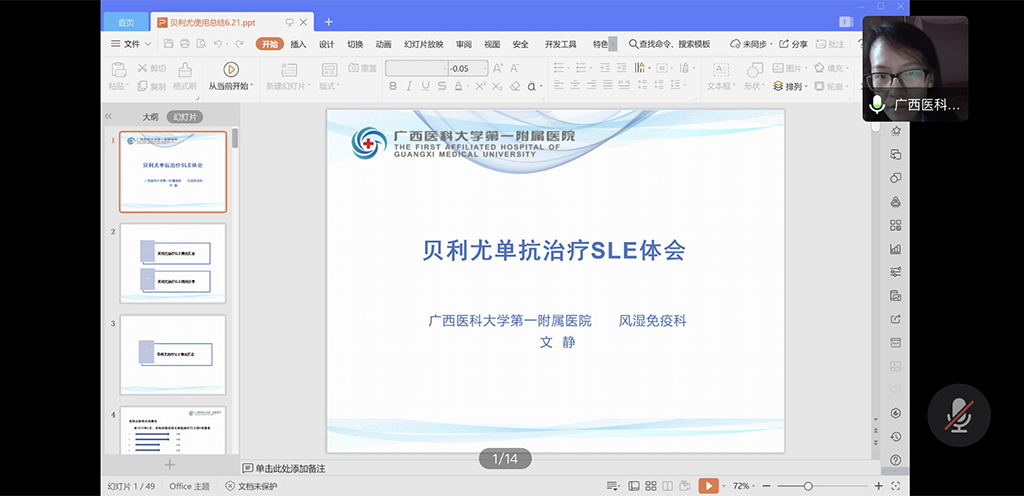Increase font size with the A+ icon

point(498,68)
